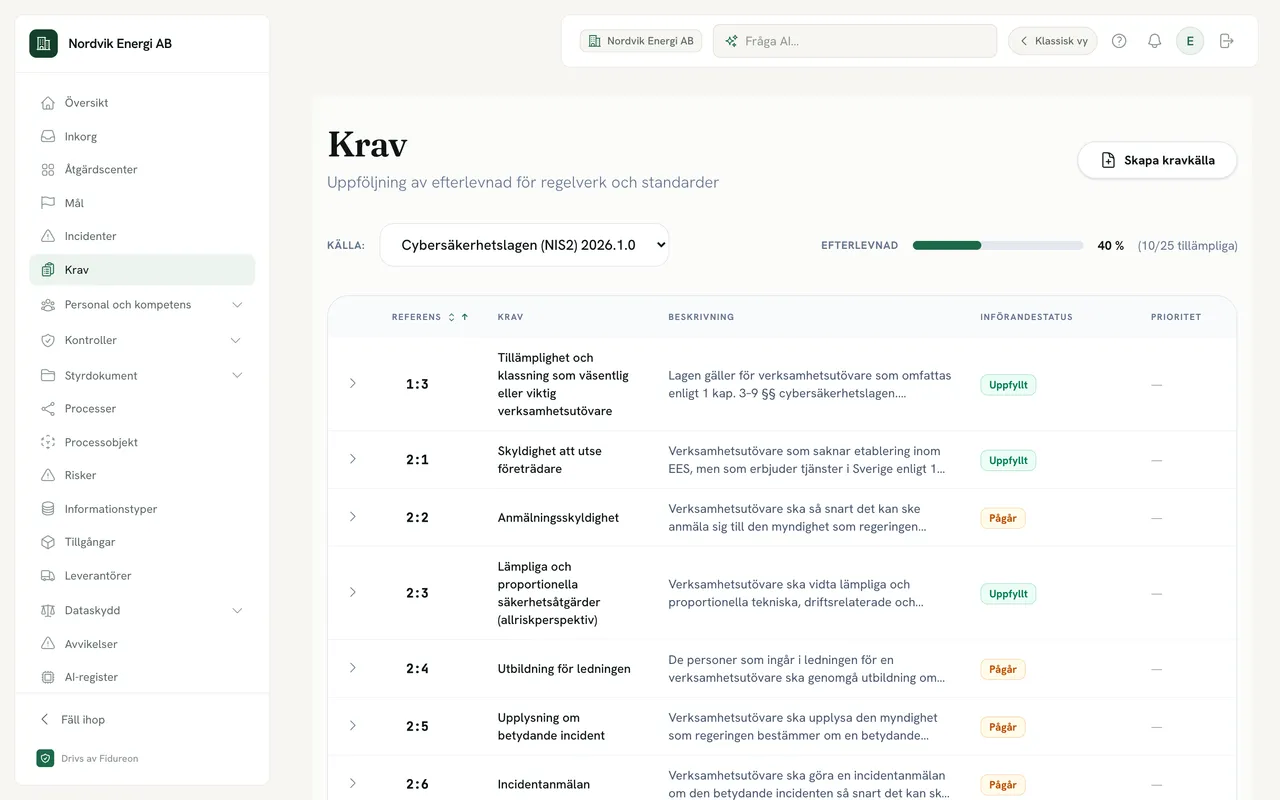Click the Informationstyper database icon
Image resolution: width=1280 pixels, height=800 pixels.
(47, 509)
